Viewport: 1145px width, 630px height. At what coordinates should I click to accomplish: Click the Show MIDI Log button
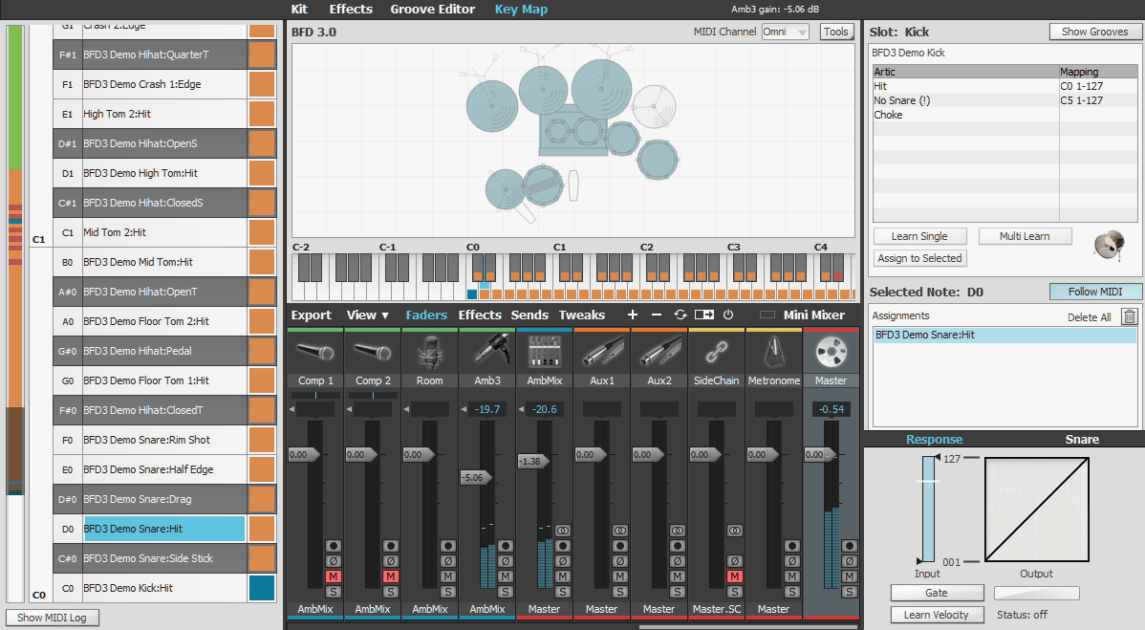pyautogui.click(x=52, y=618)
